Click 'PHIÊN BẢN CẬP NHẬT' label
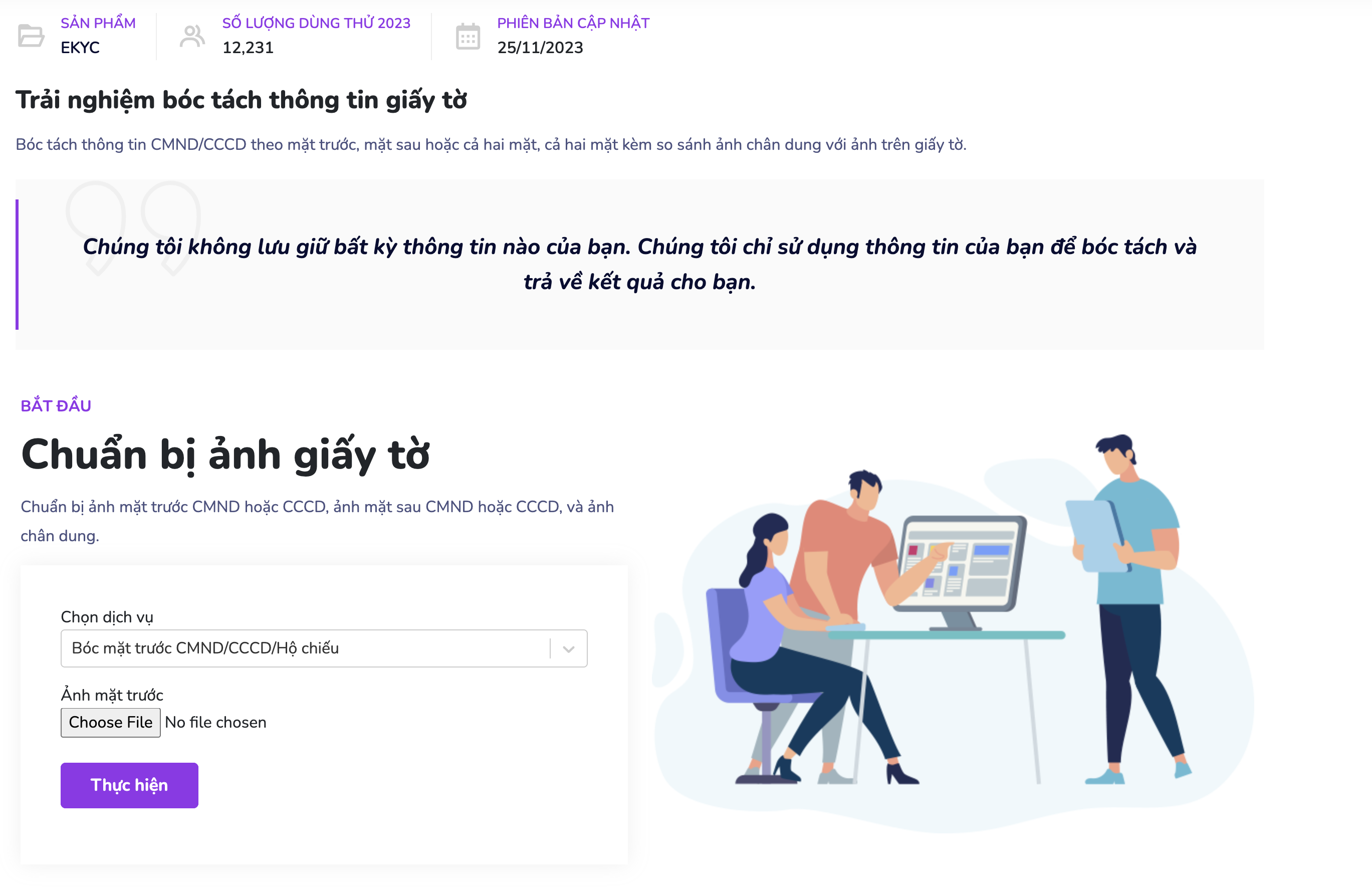 (573, 23)
